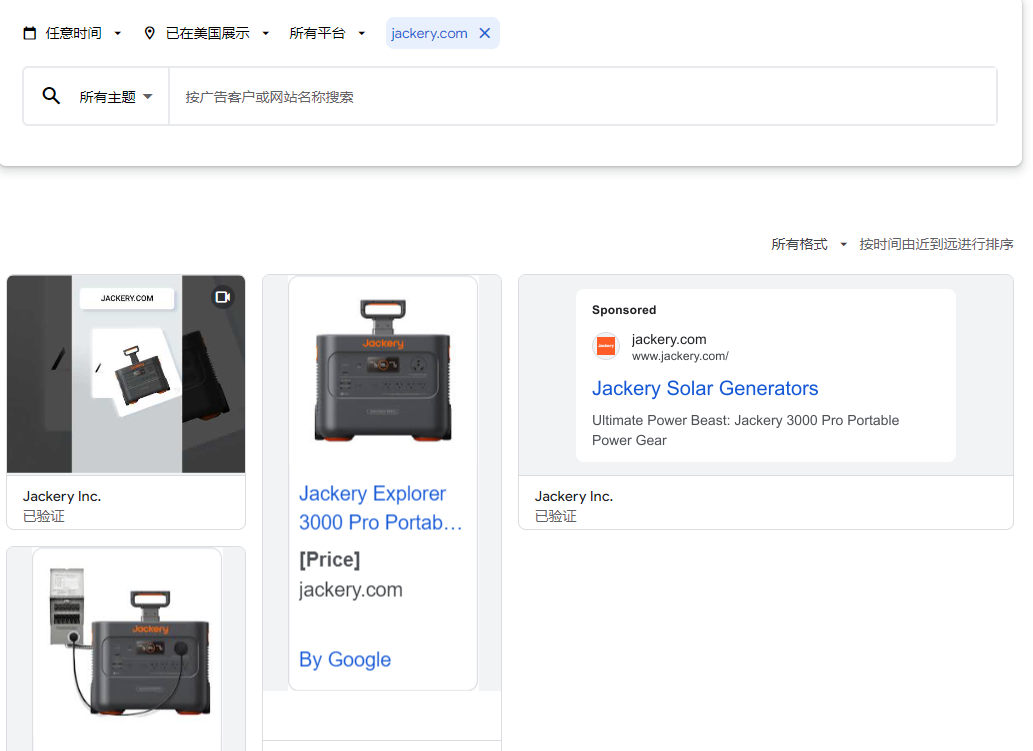Click the top-left Jackery video ad thumbnail

click(x=126, y=373)
